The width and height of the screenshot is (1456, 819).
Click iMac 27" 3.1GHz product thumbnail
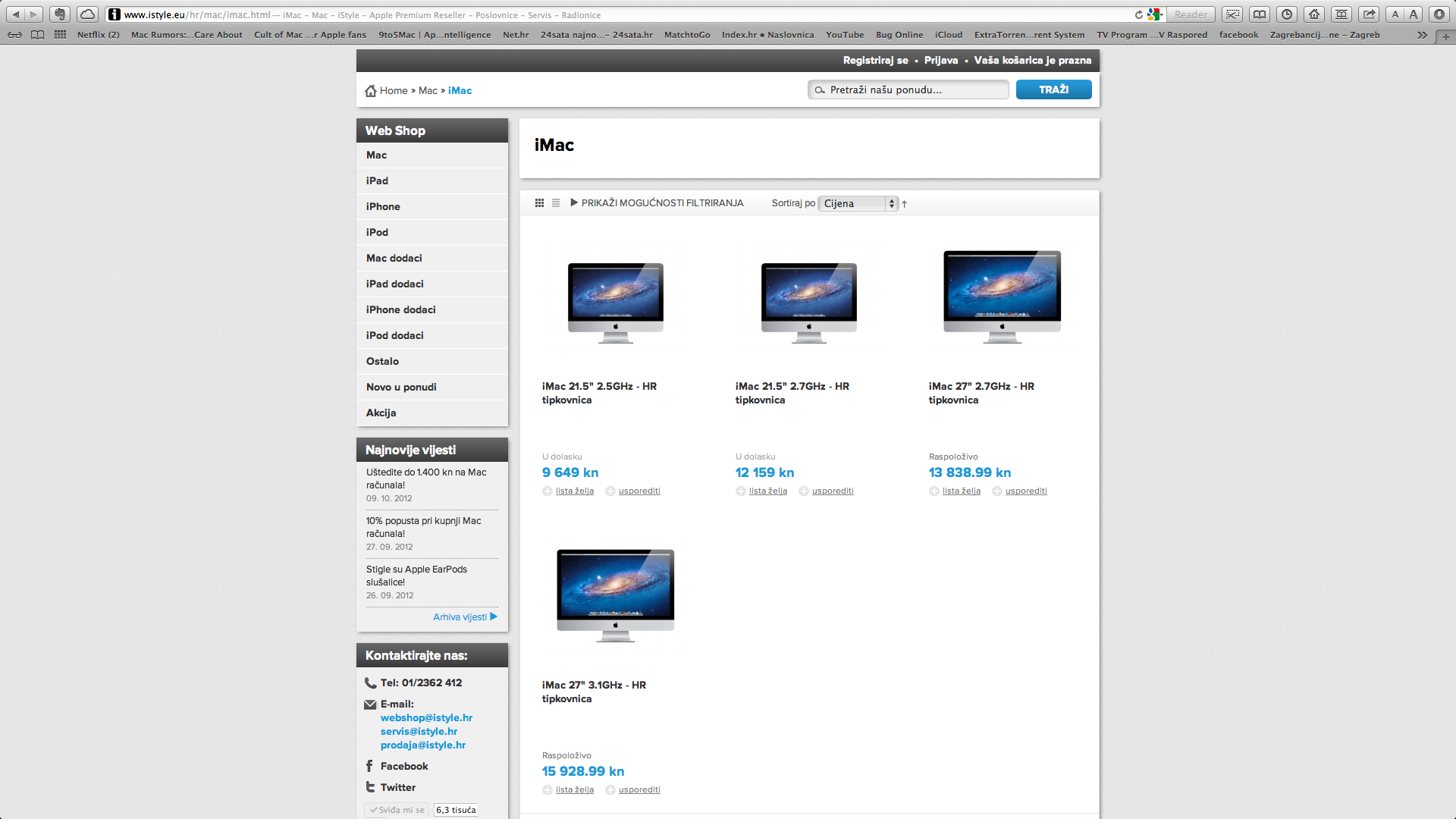click(x=616, y=595)
